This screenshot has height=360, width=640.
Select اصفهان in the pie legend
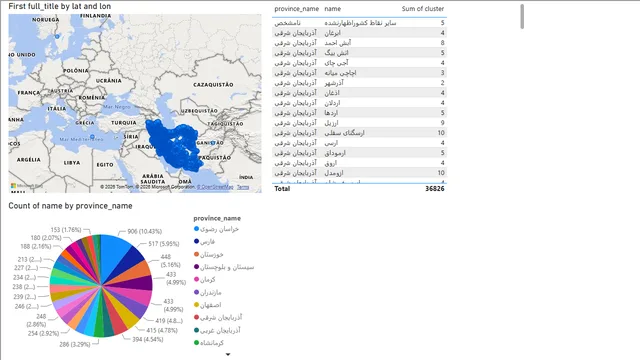pos(207,305)
